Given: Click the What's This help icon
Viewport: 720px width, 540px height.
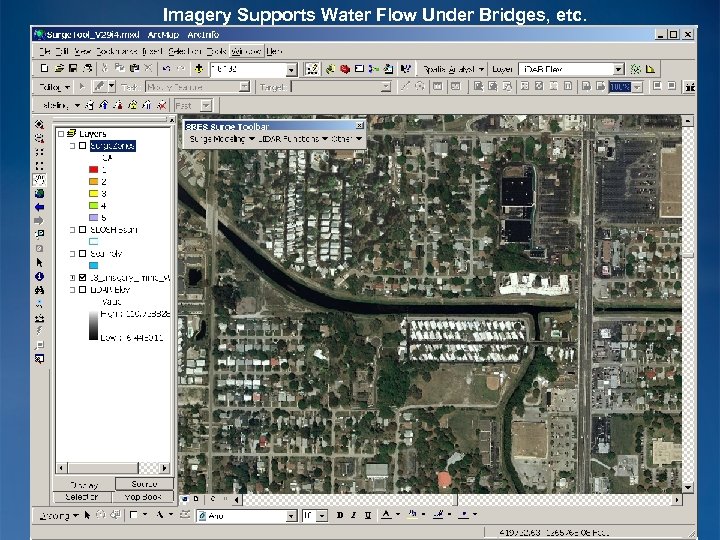Looking at the screenshot, I should click(x=405, y=69).
